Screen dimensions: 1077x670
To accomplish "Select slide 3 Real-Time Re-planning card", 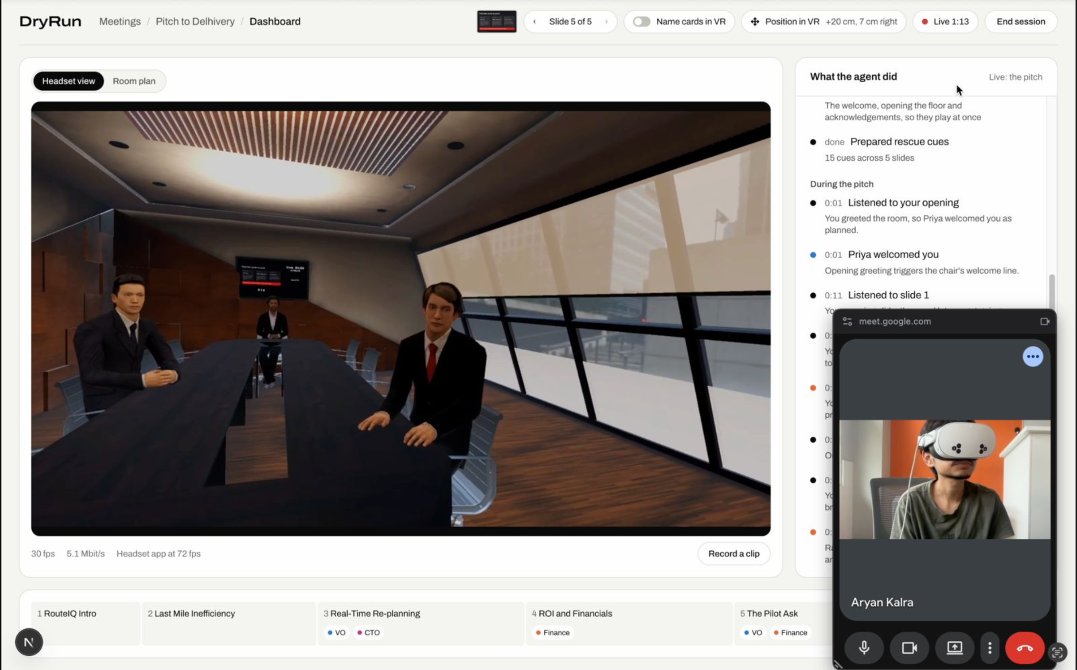I will [421, 623].
